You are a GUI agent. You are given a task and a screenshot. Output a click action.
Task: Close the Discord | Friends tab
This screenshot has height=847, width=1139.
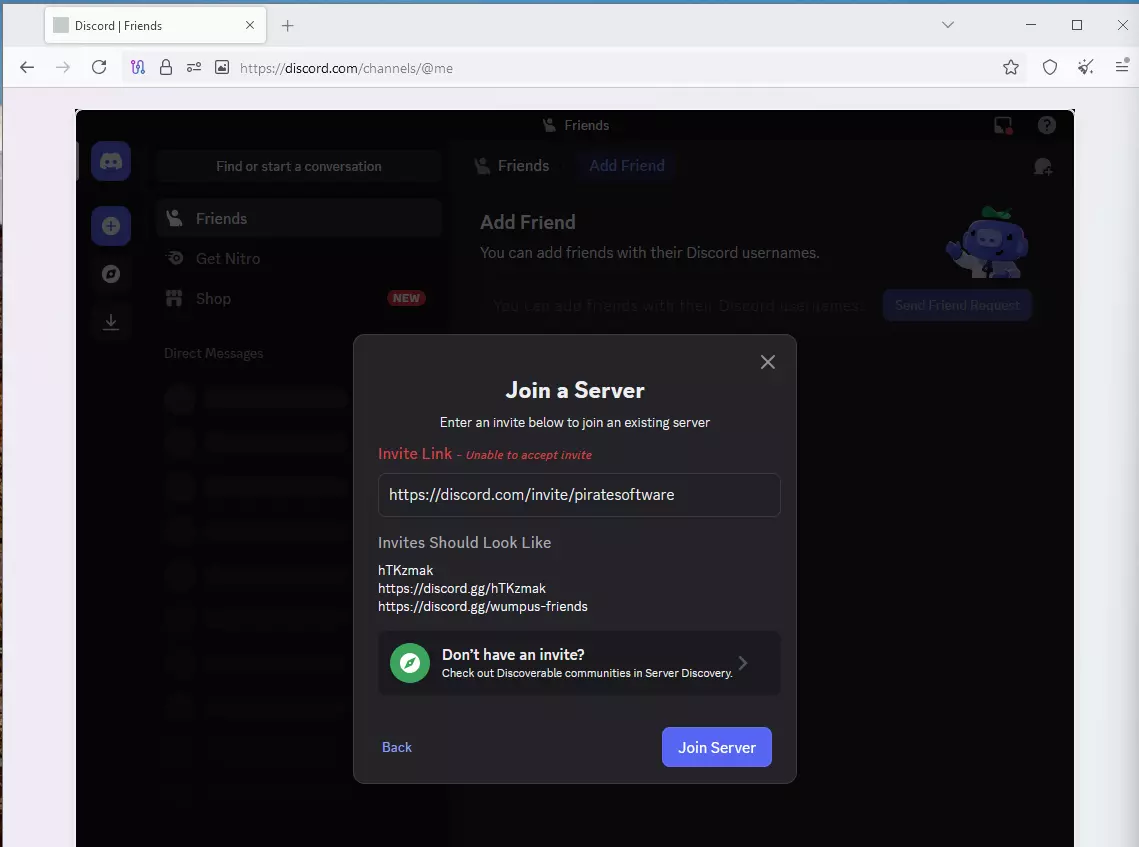tap(250, 25)
